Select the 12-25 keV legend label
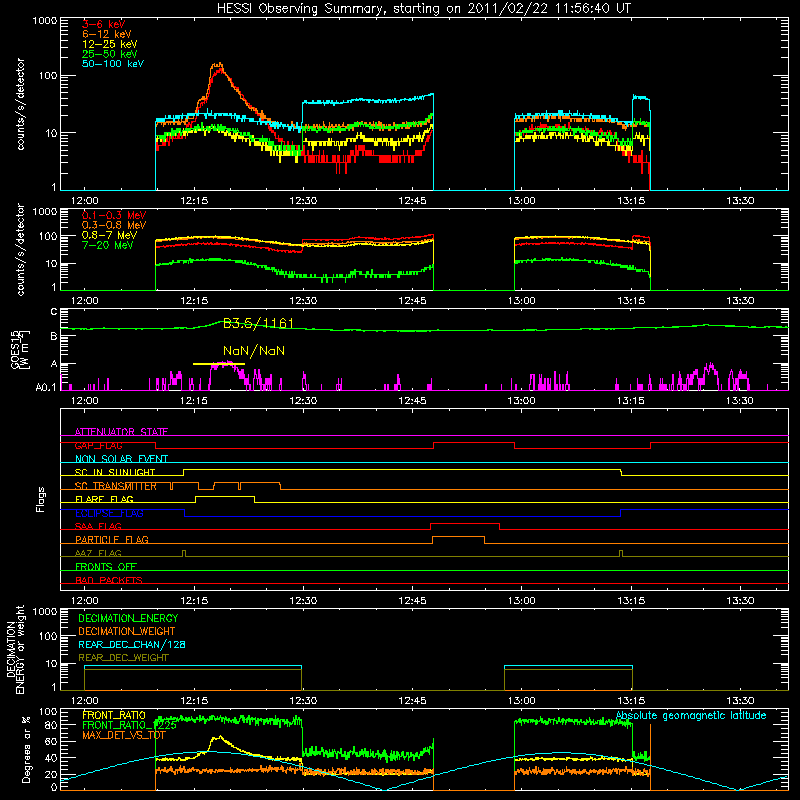Screen dimensions: 800x800 pyautogui.click(x=110, y=44)
